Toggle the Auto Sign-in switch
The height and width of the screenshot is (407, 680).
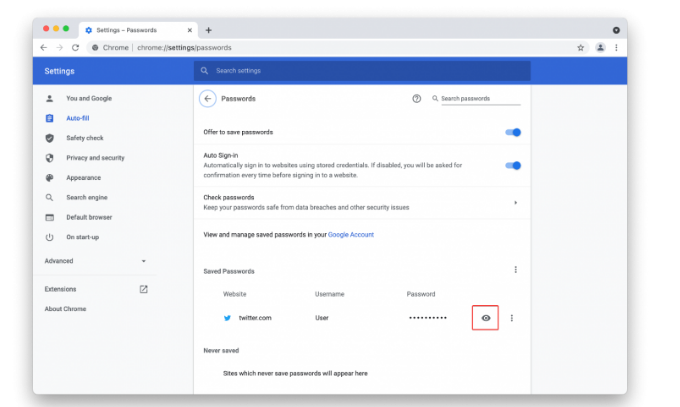point(513,165)
